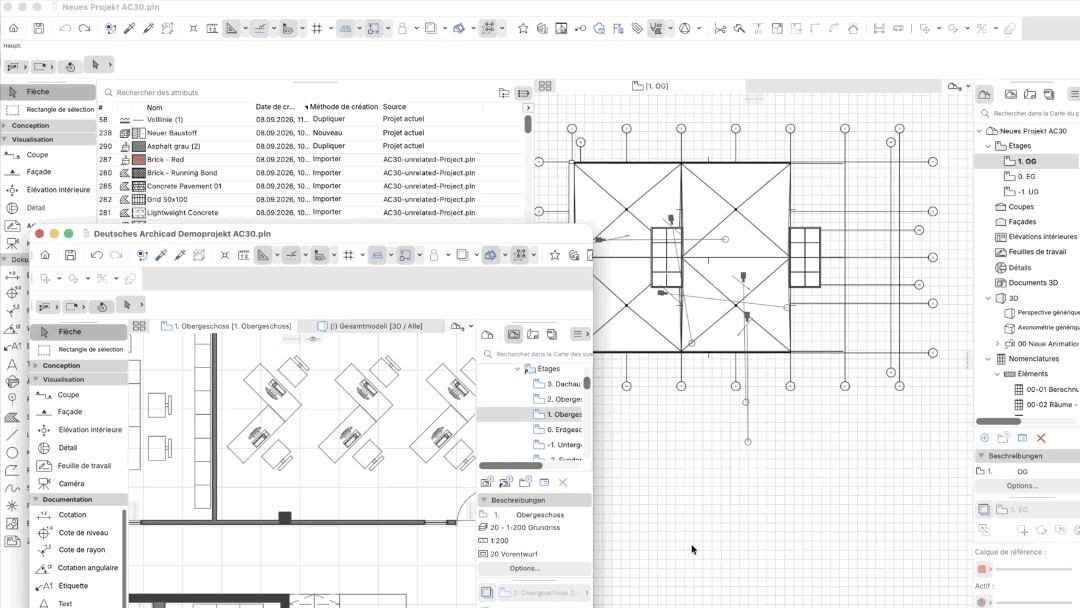The image size is (1080, 608).
Task: Select the Coupe section tool in the front toolbox
Action: click(x=68, y=395)
